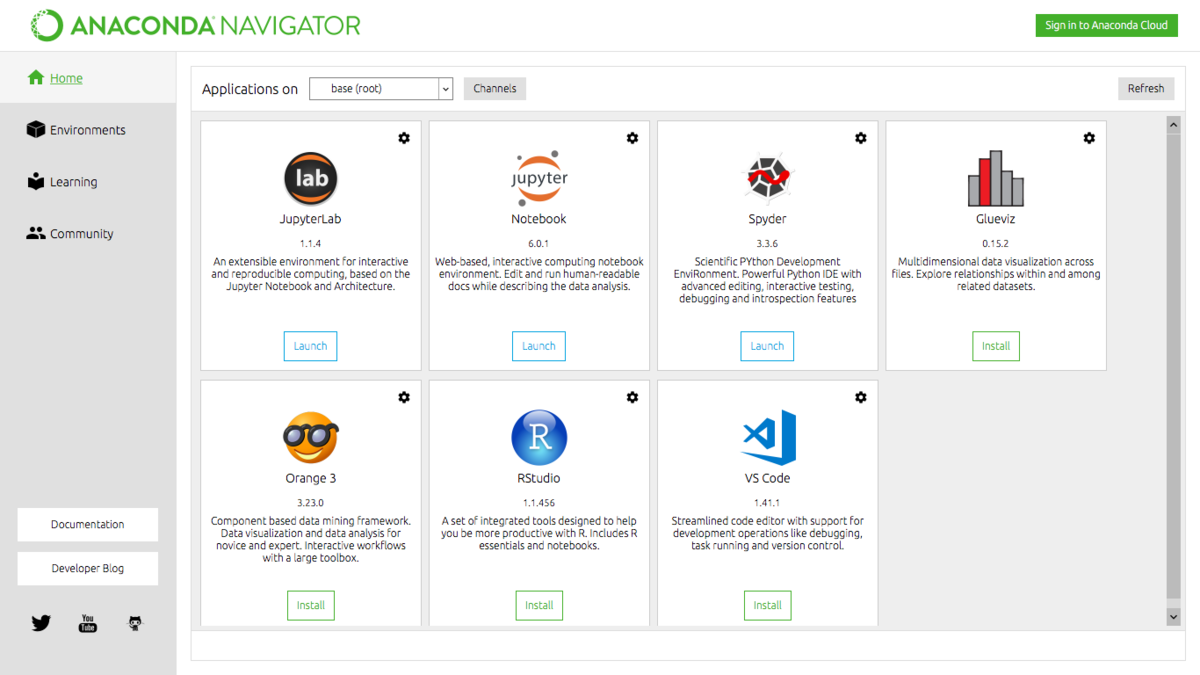Open Spyder settings gear
Viewport: 1200px width, 675px height.
[861, 138]
